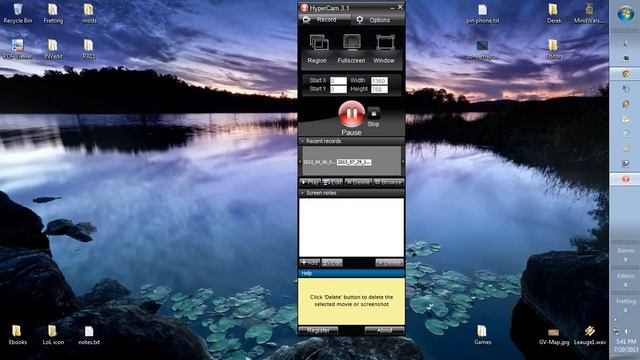Open the Leauge1.wav audio file

pyautogui.click(x=589, y=335)
